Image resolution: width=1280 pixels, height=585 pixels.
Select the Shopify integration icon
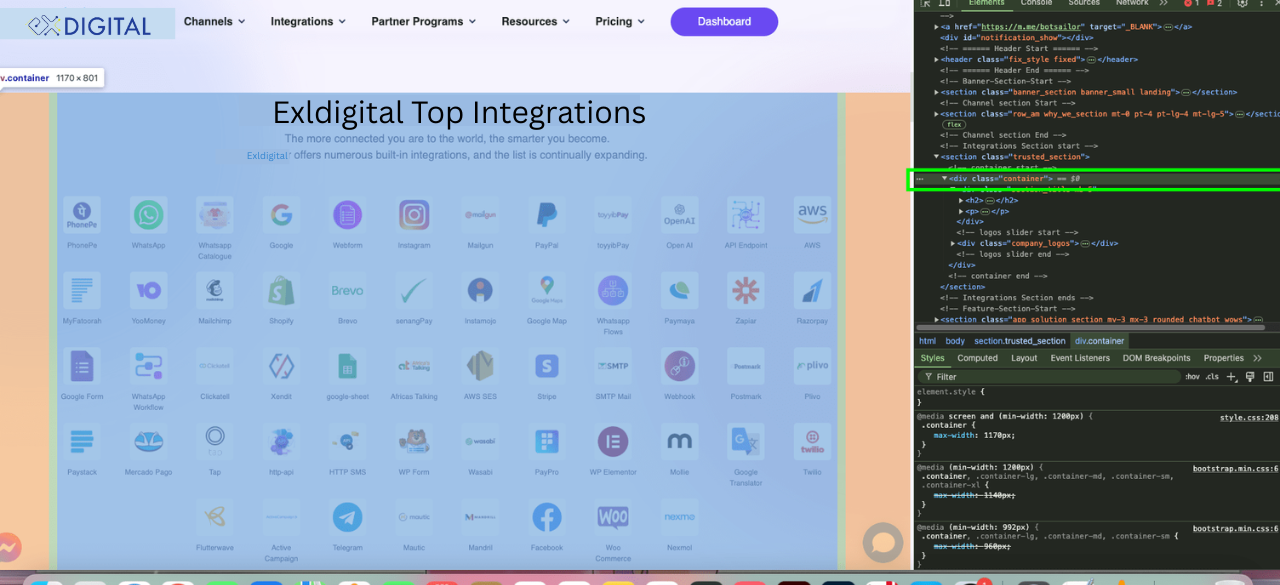281,290
